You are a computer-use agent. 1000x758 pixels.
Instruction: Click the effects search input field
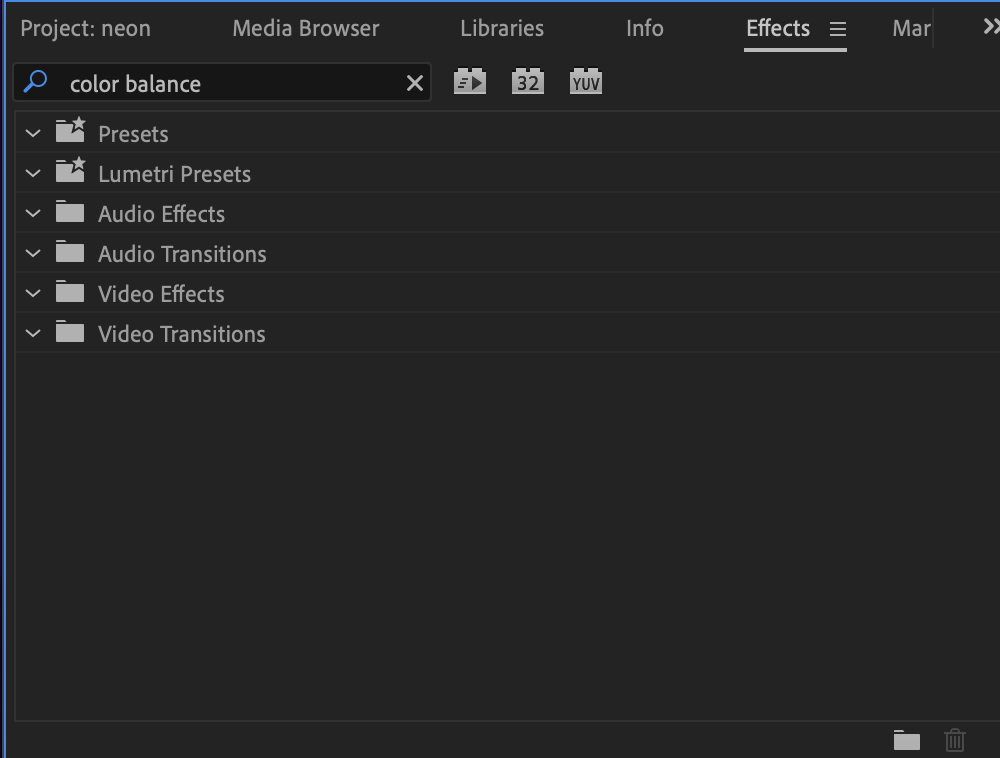230,83
